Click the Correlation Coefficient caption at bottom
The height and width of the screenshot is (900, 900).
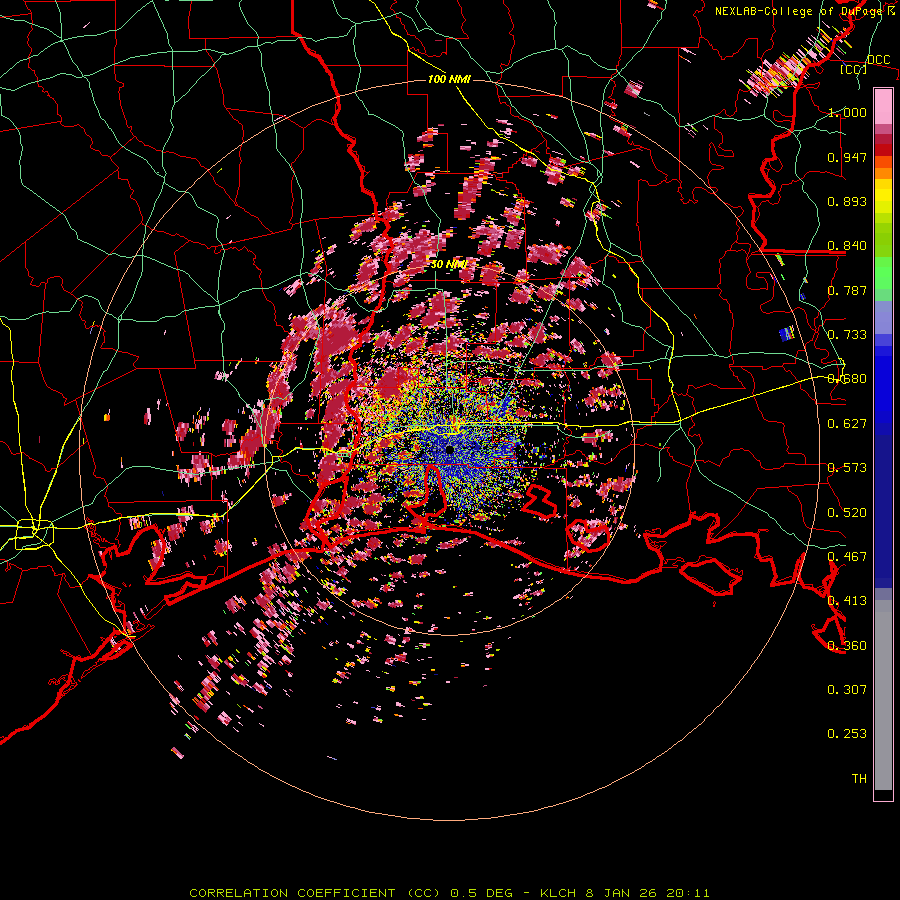[x=449, y=893]
